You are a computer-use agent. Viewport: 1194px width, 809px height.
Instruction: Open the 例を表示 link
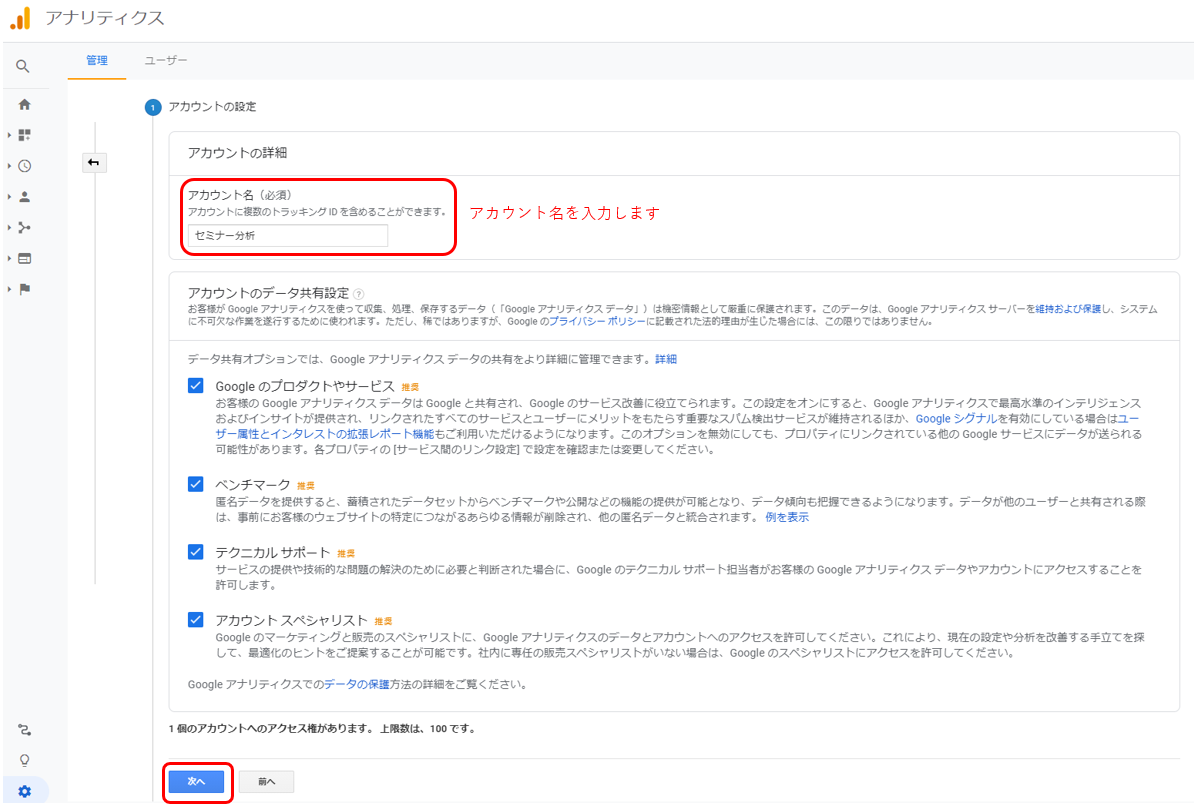point(787,517)
